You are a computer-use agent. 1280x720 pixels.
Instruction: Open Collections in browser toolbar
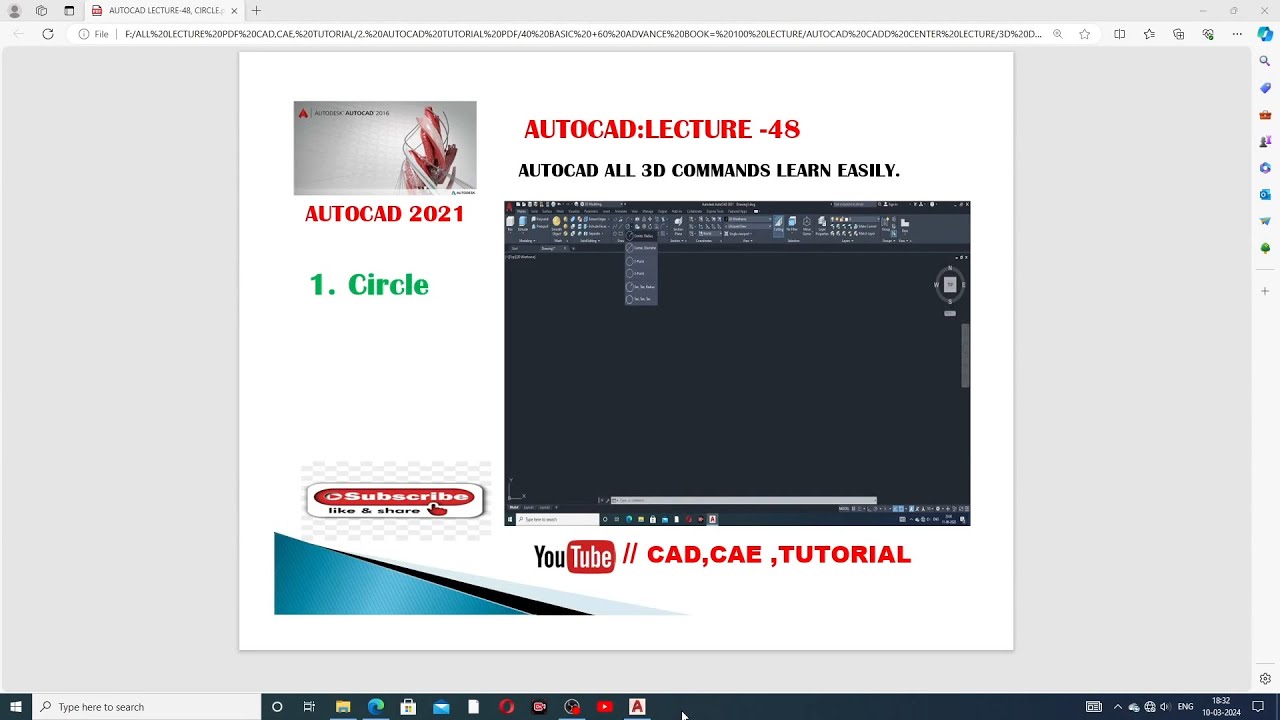click(1178, 34)
